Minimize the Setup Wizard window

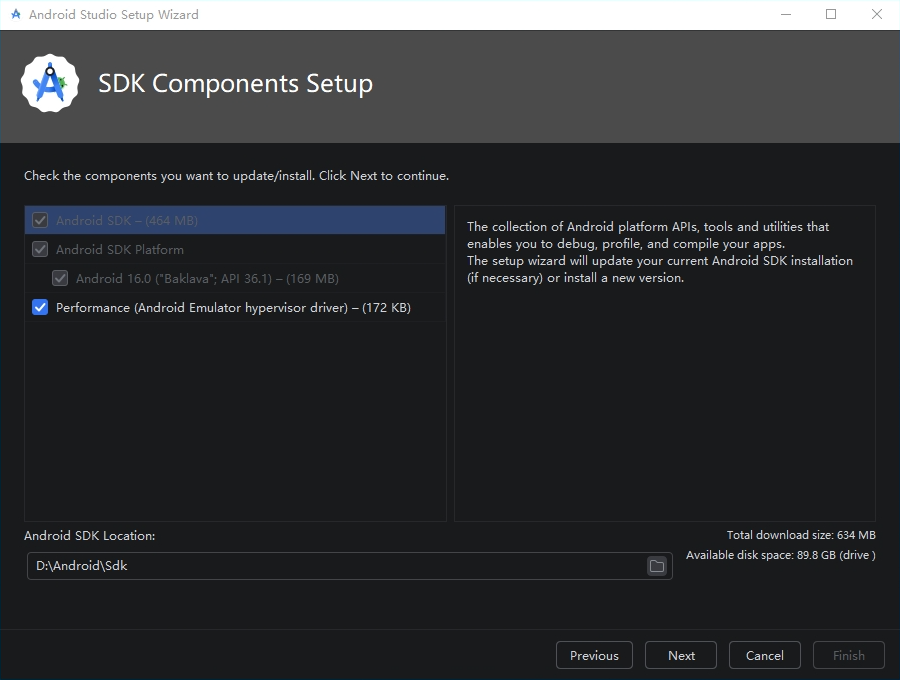click(x=786, y=14)
